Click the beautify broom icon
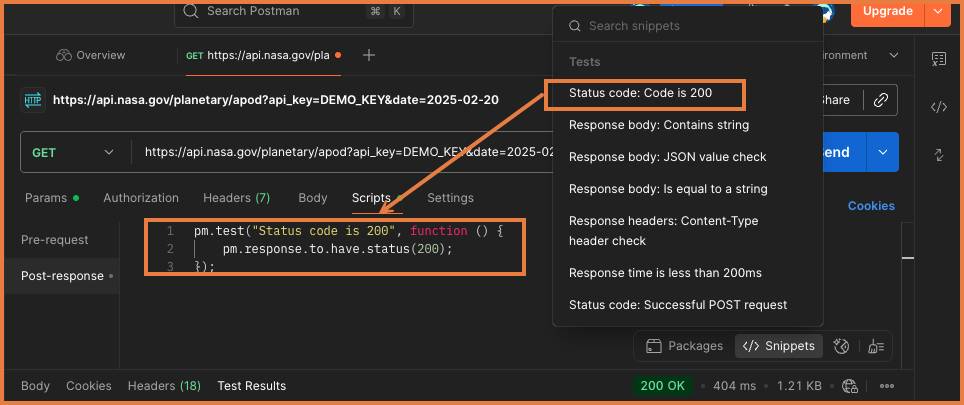 876,346
